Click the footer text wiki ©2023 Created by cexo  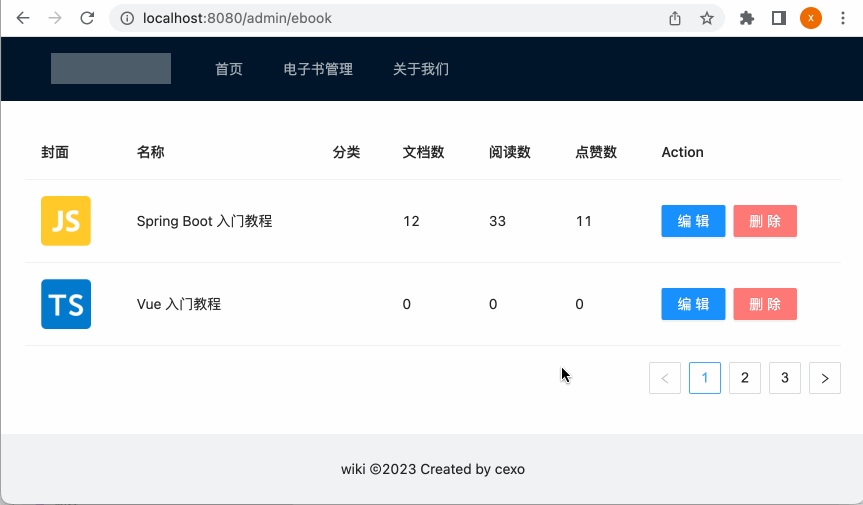point(433,469)
